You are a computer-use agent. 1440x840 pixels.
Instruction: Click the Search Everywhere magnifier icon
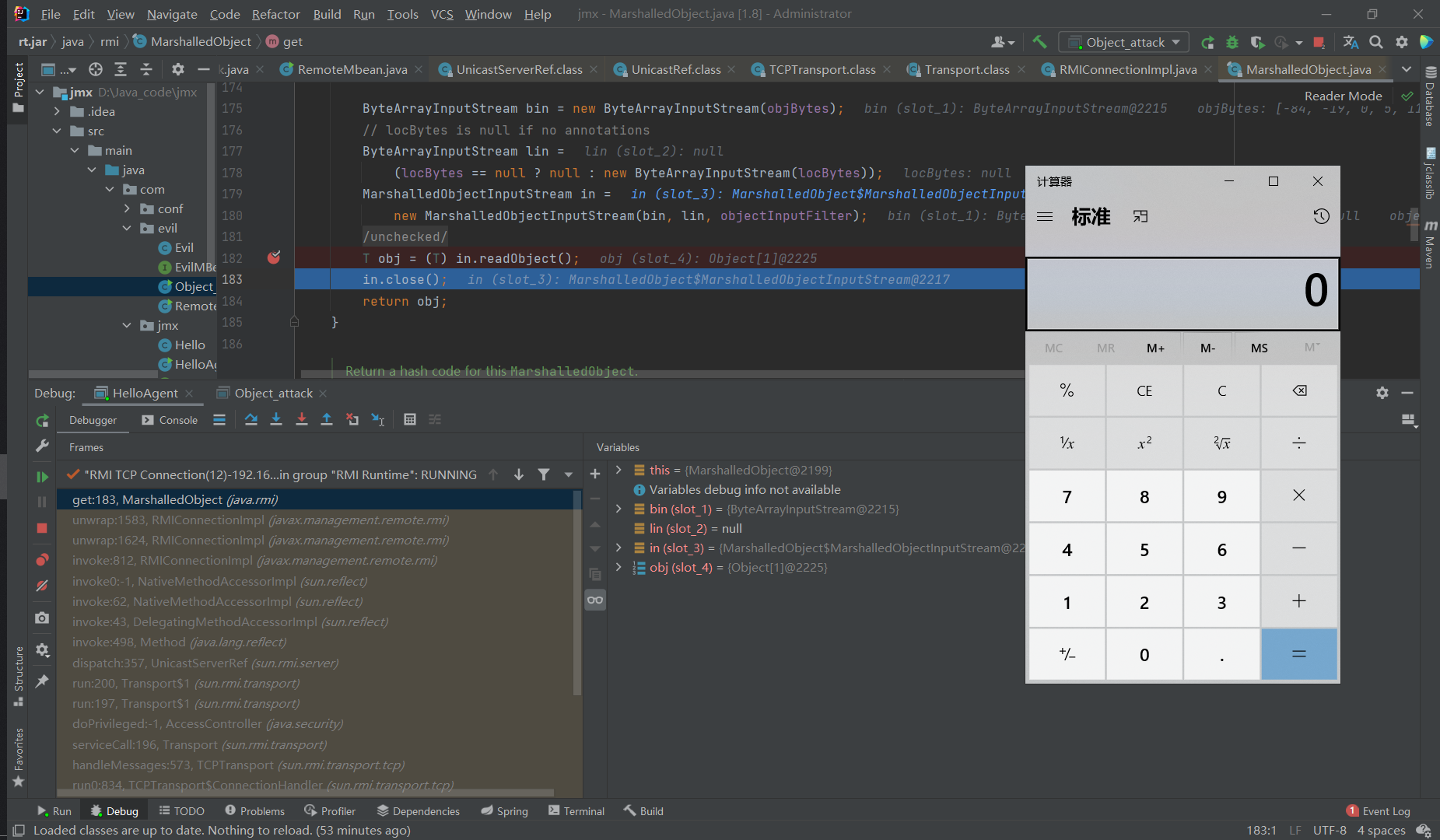(1376, 42)
